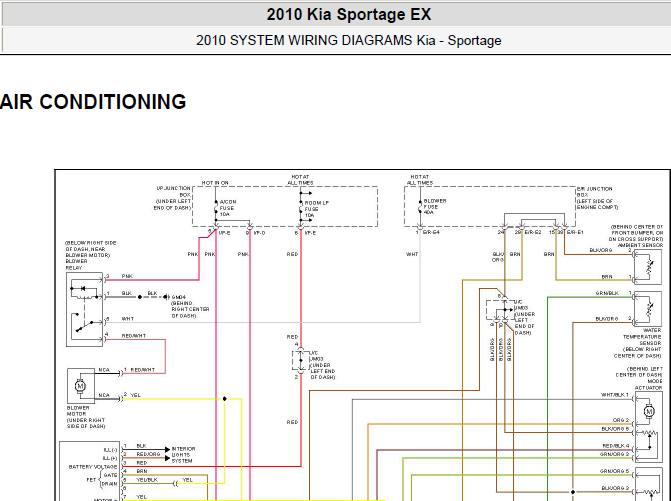Screen dimensions: 671x501
Task: Click the GRN/BLK wire label
Action: click(607, 293)
